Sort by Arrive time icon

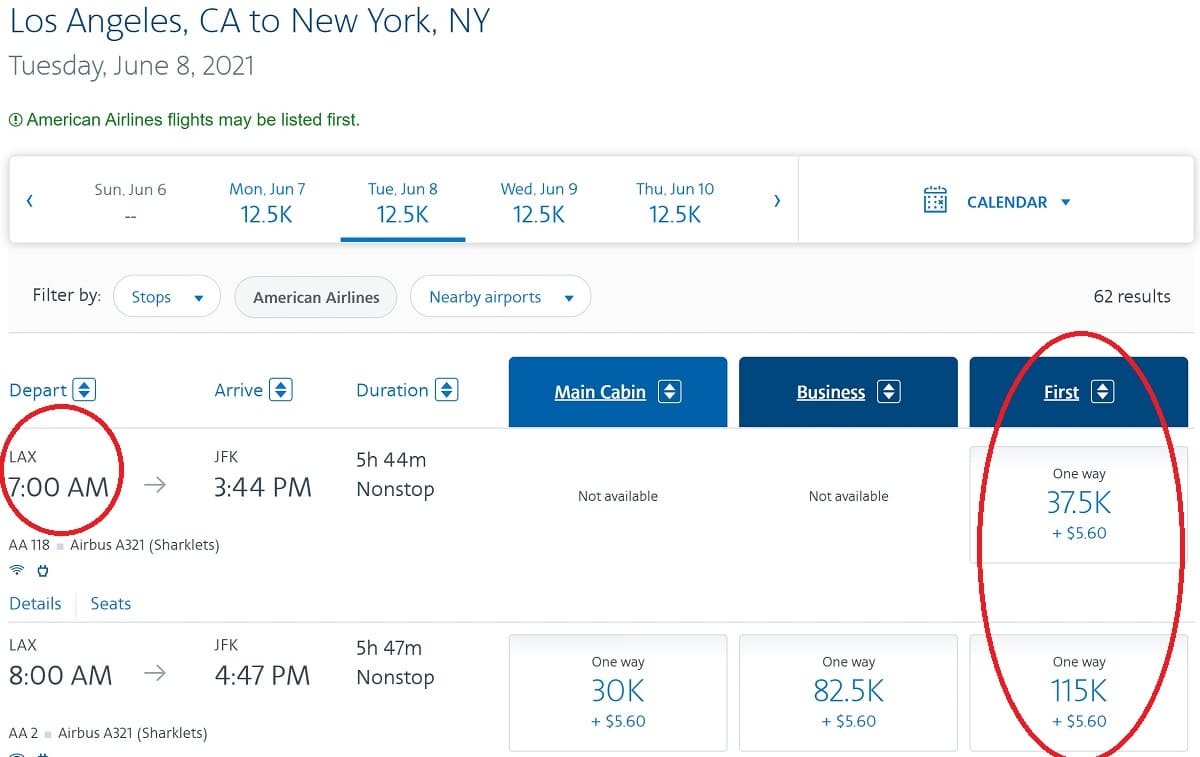pyautogui.click(x=282, y=390)
